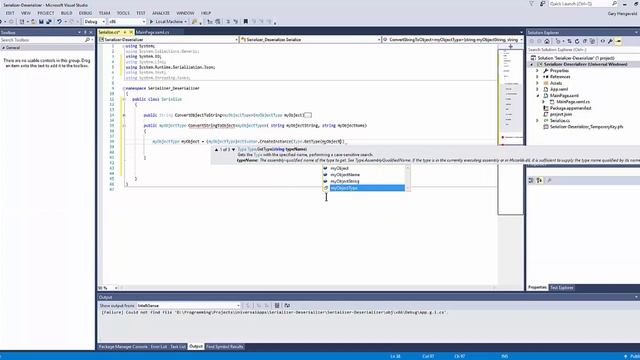Open the DEBUG menu
The height and width of the screenshot is (360, 640).
[x=85, y=13]
